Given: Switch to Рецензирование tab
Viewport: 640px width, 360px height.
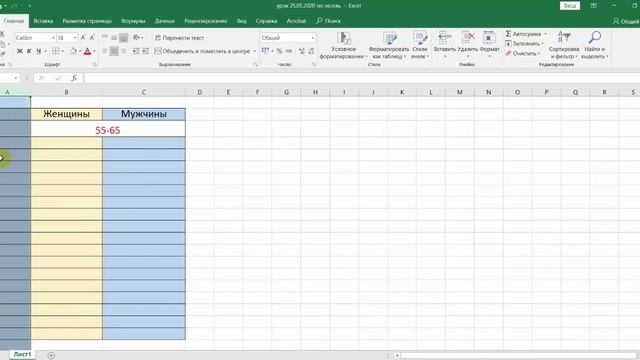Looking at the screenshot, I should pyautogui.click(x=205, y=21).
